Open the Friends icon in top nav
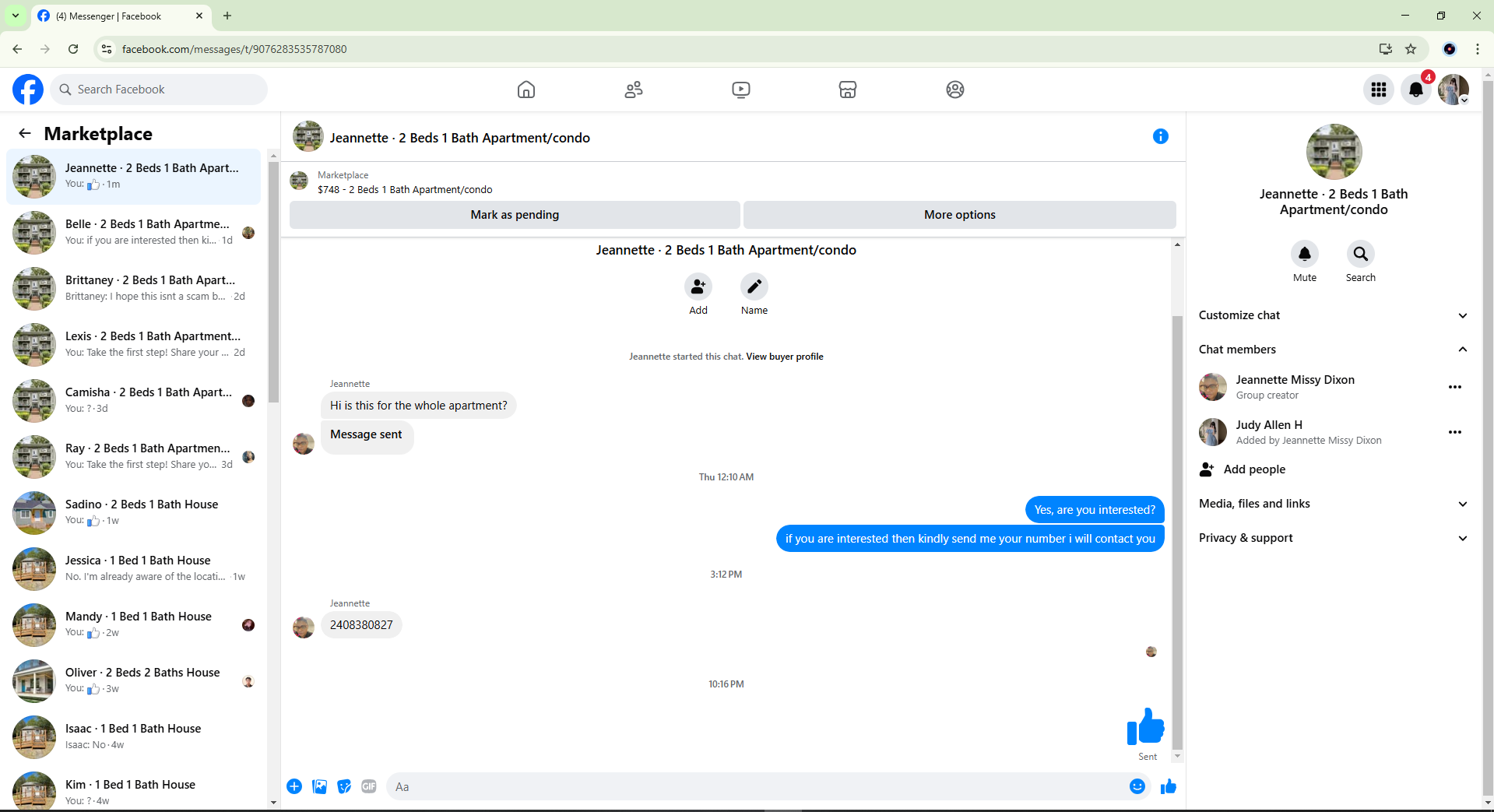 pyautogui.click(x=634, y=90)
